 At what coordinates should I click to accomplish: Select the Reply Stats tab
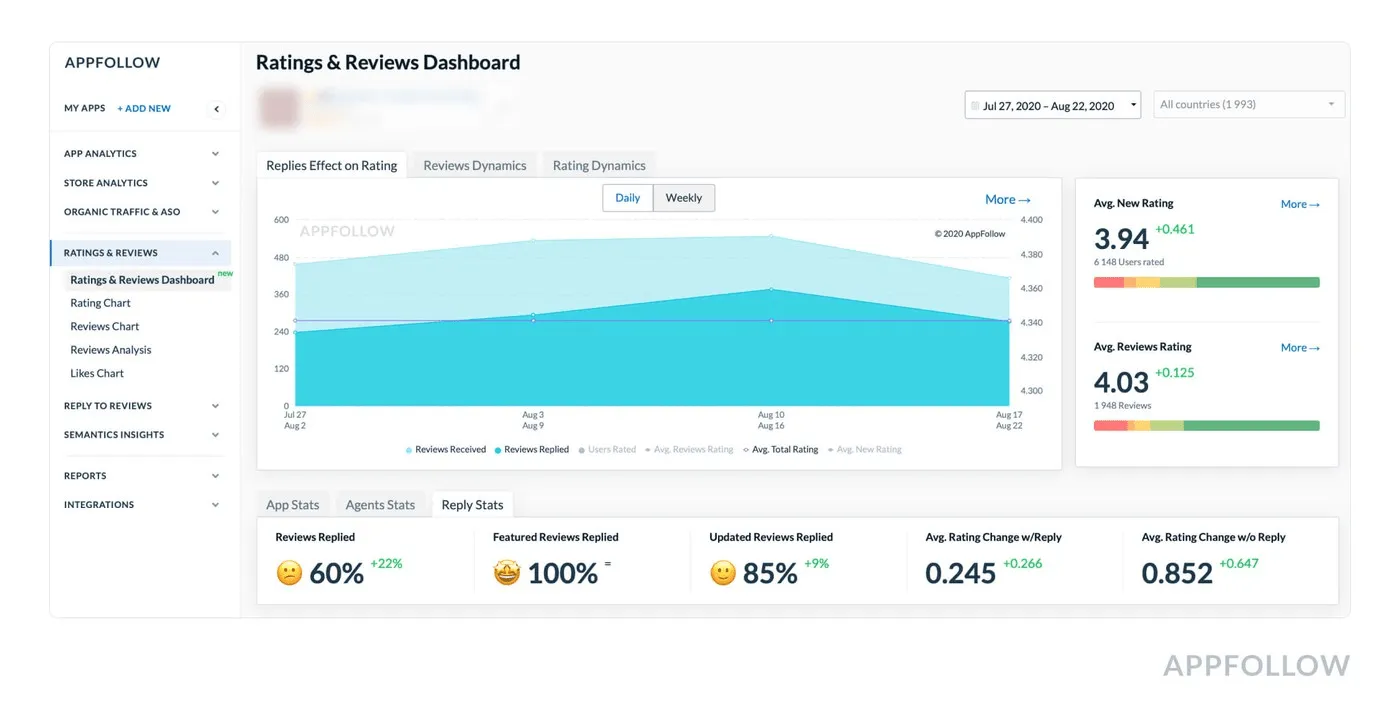click(473, 505)
